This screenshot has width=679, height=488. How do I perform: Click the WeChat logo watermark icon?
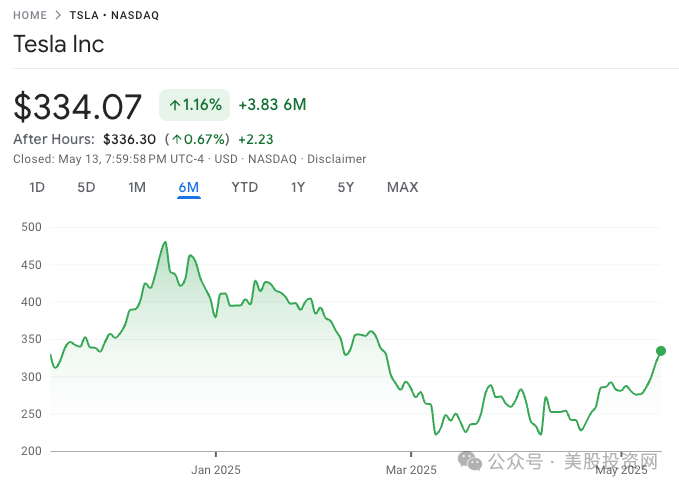(x=470, y=461)
